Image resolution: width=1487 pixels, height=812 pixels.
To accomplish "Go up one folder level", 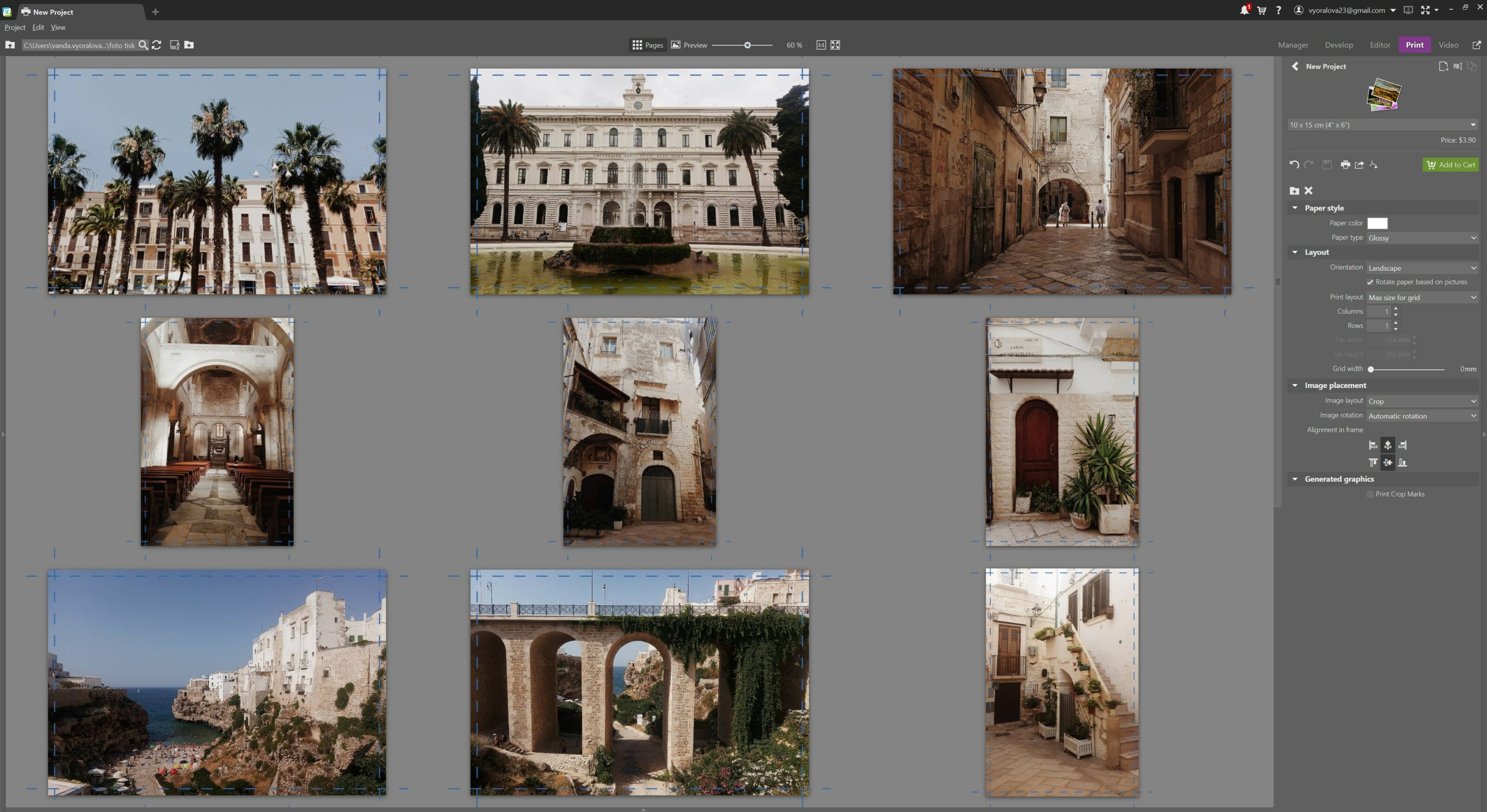I will pyautogui.click(x=10, y=45).
